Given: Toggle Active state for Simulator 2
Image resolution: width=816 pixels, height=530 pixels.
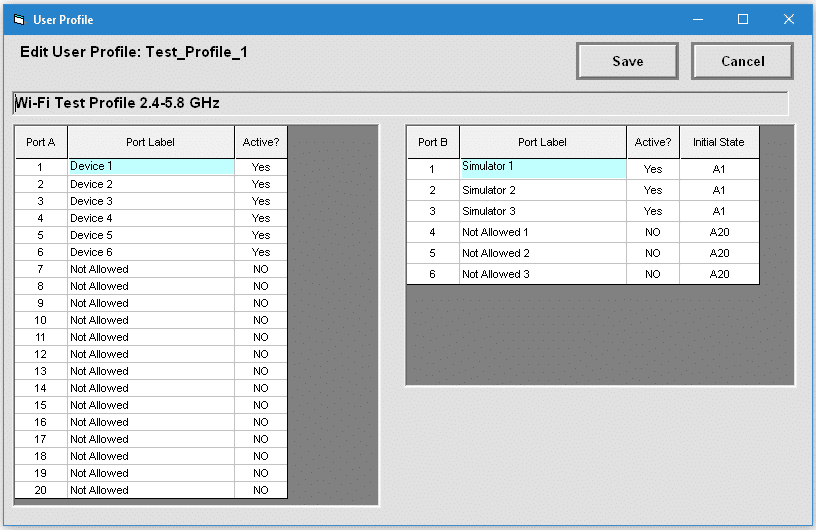Looking at the screenshot, I should (653, 190).
